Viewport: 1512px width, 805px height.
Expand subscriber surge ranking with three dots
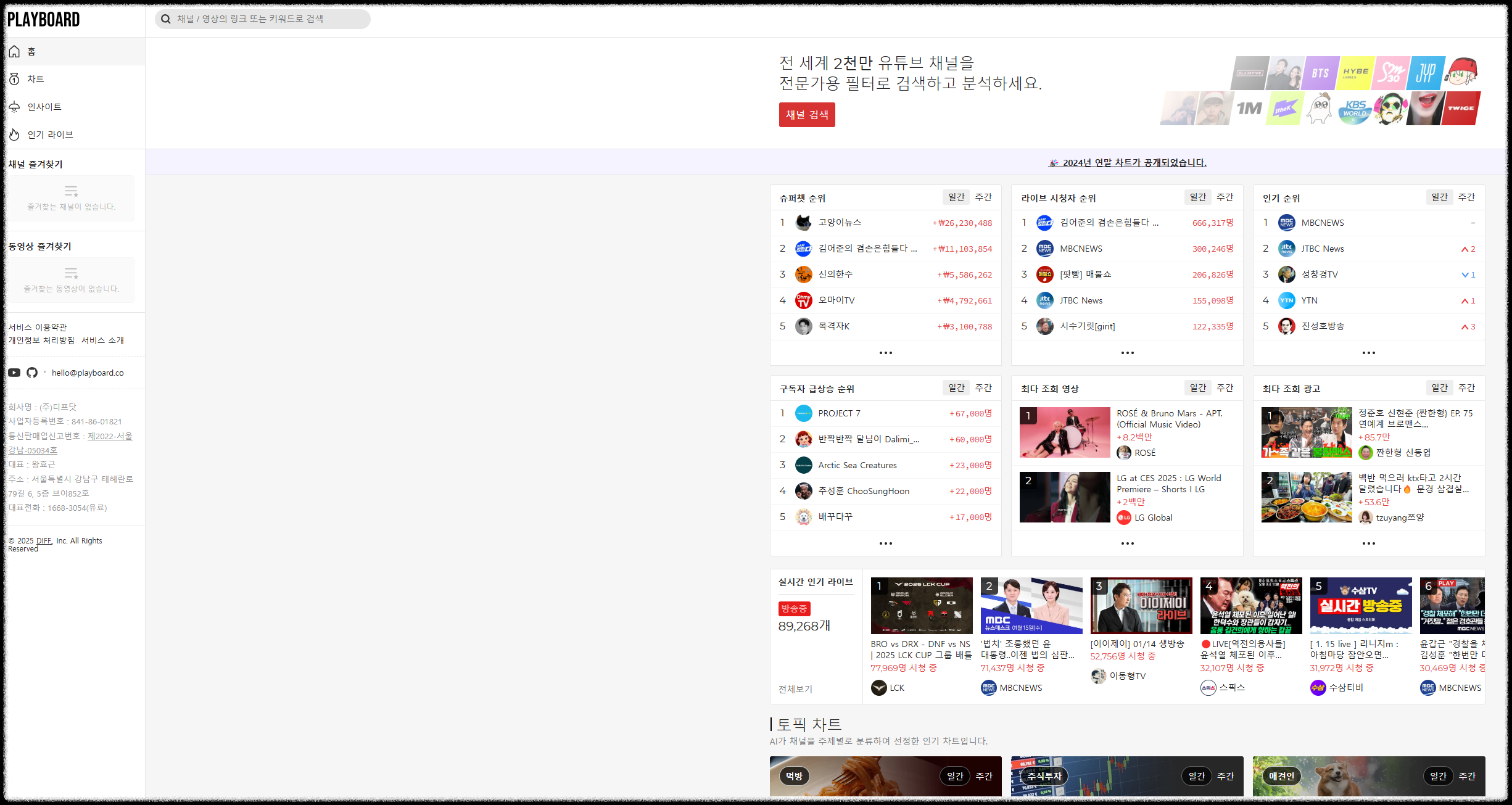click(885, 543)
